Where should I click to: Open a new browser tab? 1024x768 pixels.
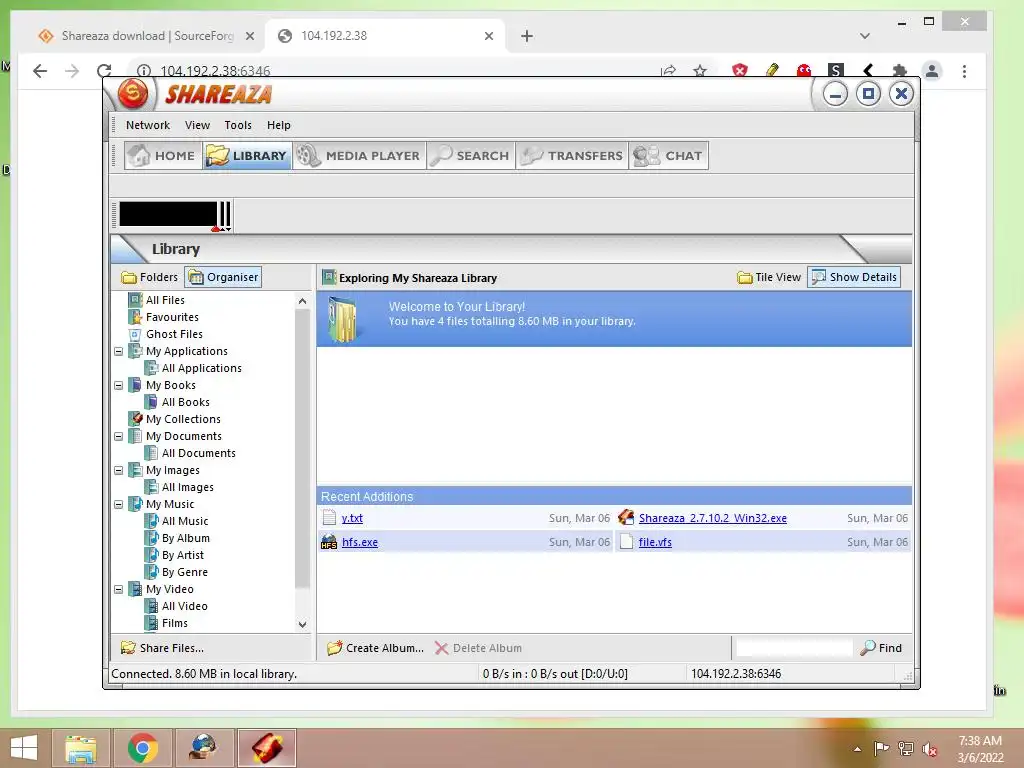pyautogui.click(x=527, y=36)
